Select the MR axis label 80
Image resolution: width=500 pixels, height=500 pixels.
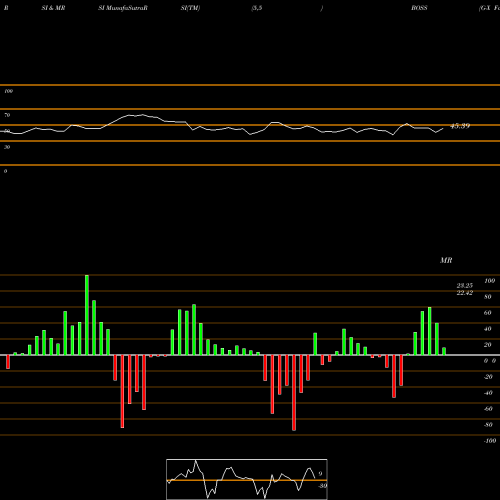tap(488, 297)
